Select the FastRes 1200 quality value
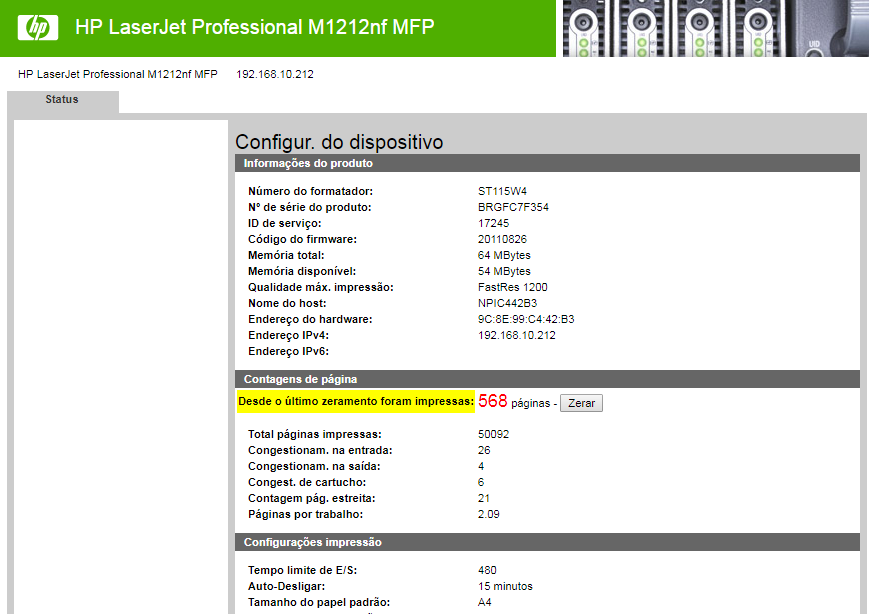 [x=513, y=288]
